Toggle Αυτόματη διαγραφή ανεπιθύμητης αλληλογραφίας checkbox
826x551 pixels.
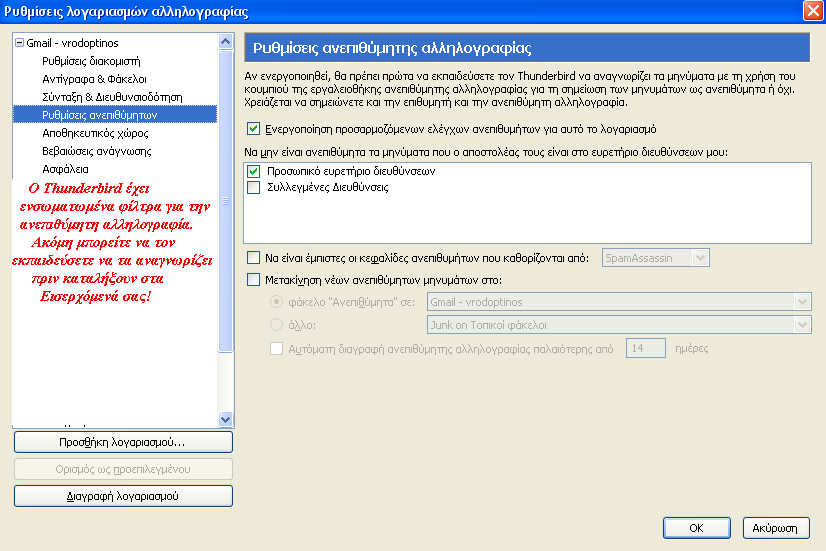(276, 348)
